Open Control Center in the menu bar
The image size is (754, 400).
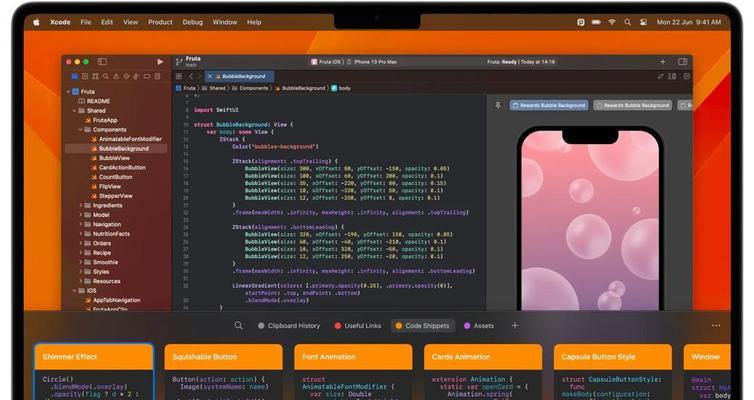(643, 22)
